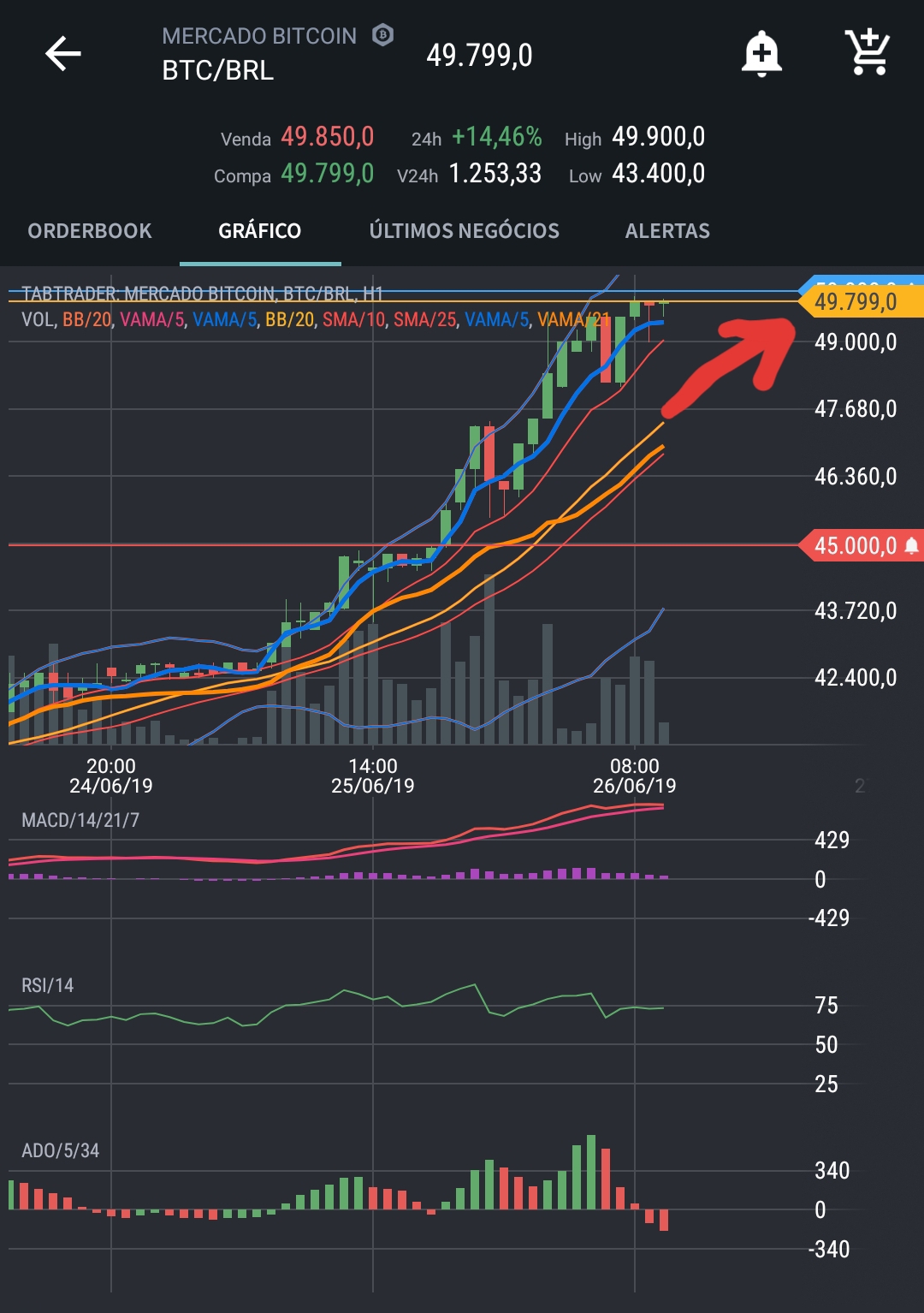Tap the High value 49.900,0
This screenshot has width=924, height=1313.
tap(659, 137)
